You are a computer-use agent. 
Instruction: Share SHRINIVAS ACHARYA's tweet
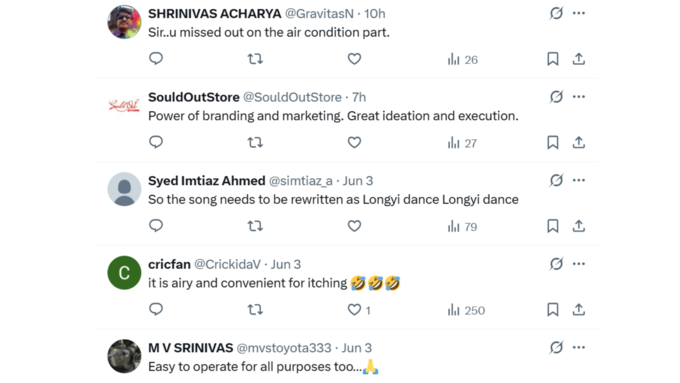click(x=579, y=59)
